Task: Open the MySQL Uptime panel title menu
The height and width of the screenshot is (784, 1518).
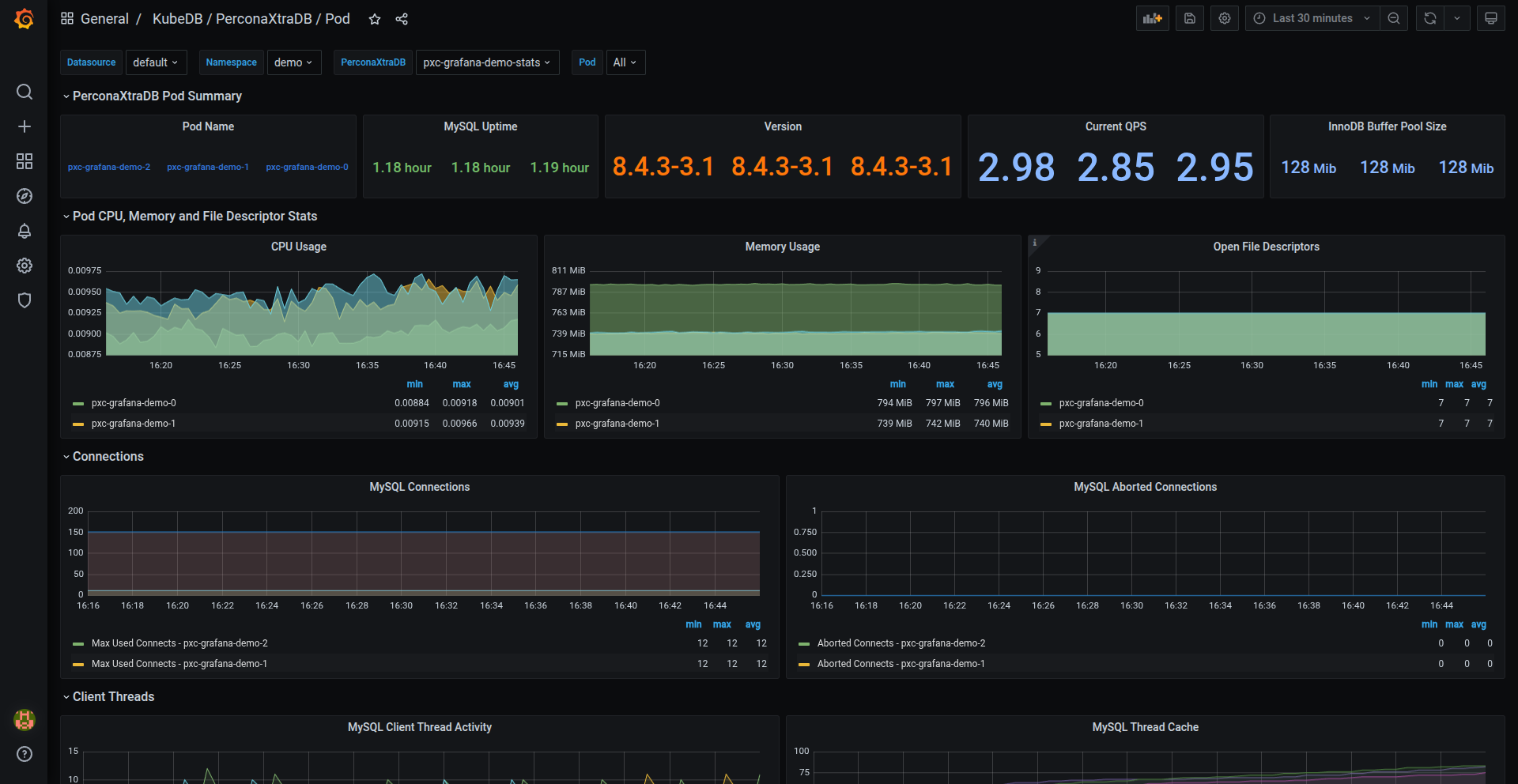Action: point(481,126)
